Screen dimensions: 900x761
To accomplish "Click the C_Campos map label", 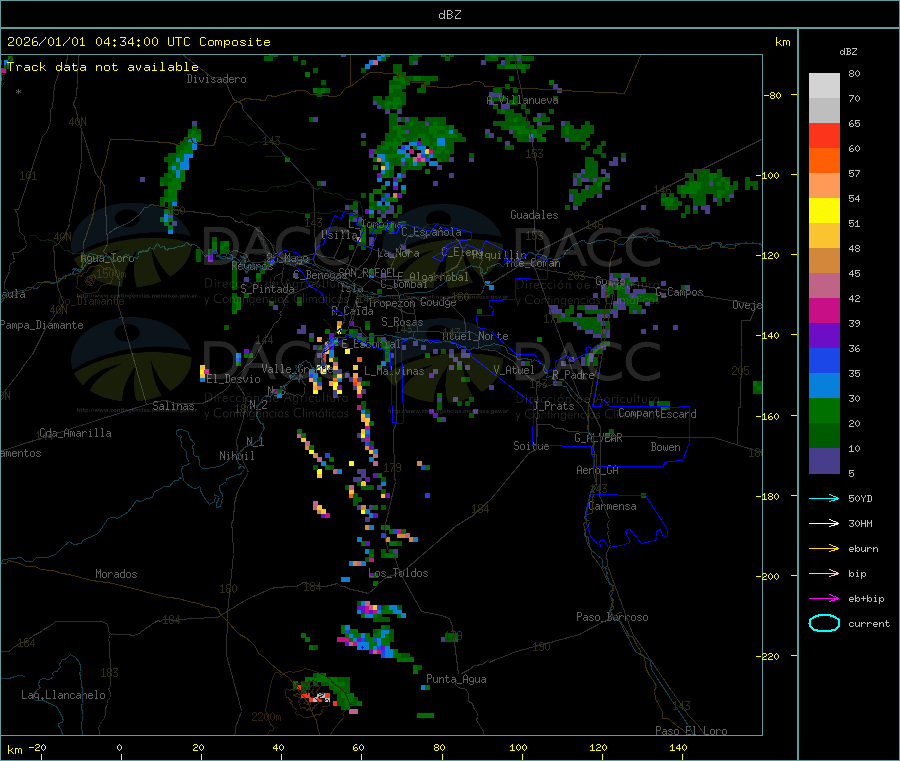I will [679, 292].
